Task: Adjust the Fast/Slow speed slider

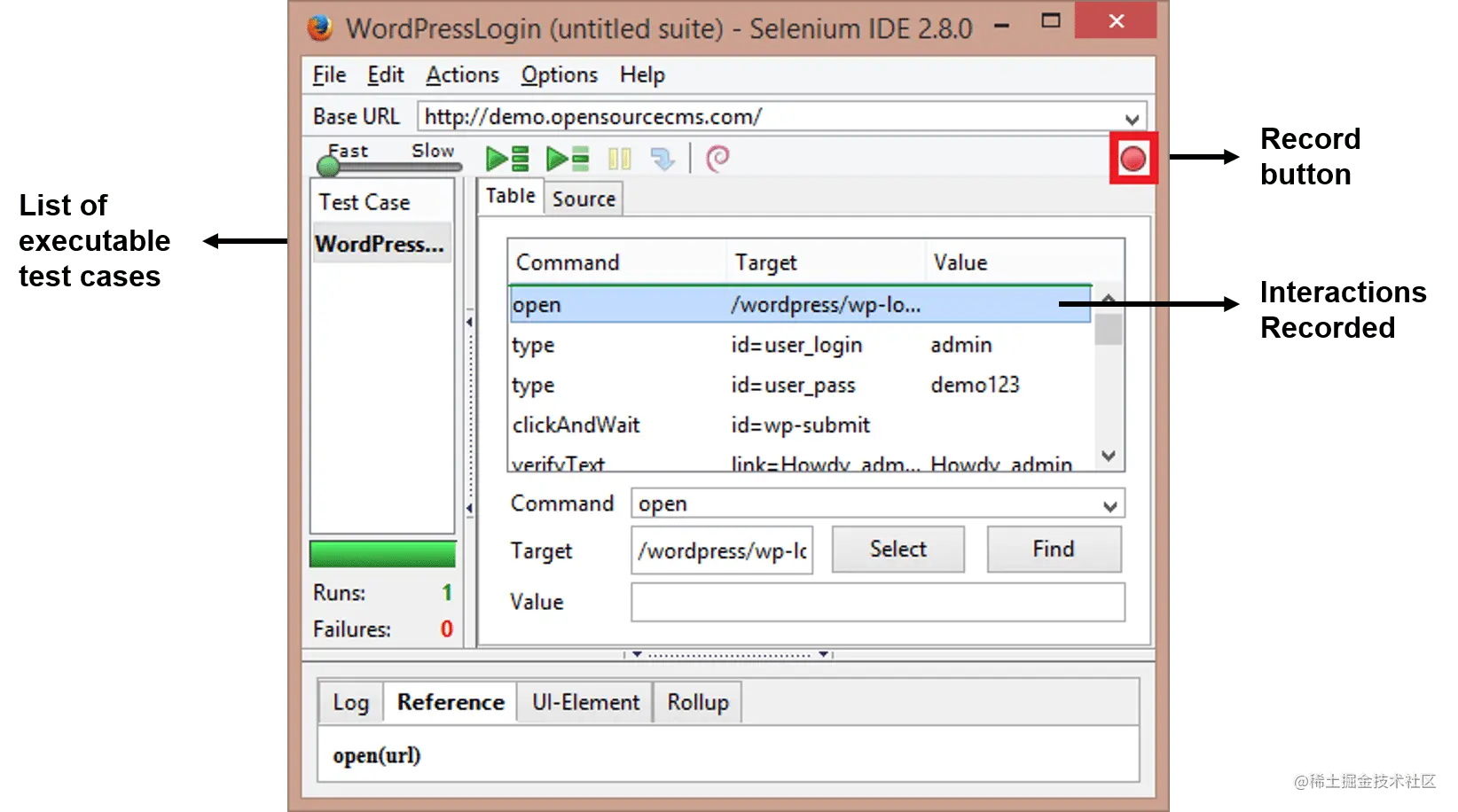Action: [328, 166]
